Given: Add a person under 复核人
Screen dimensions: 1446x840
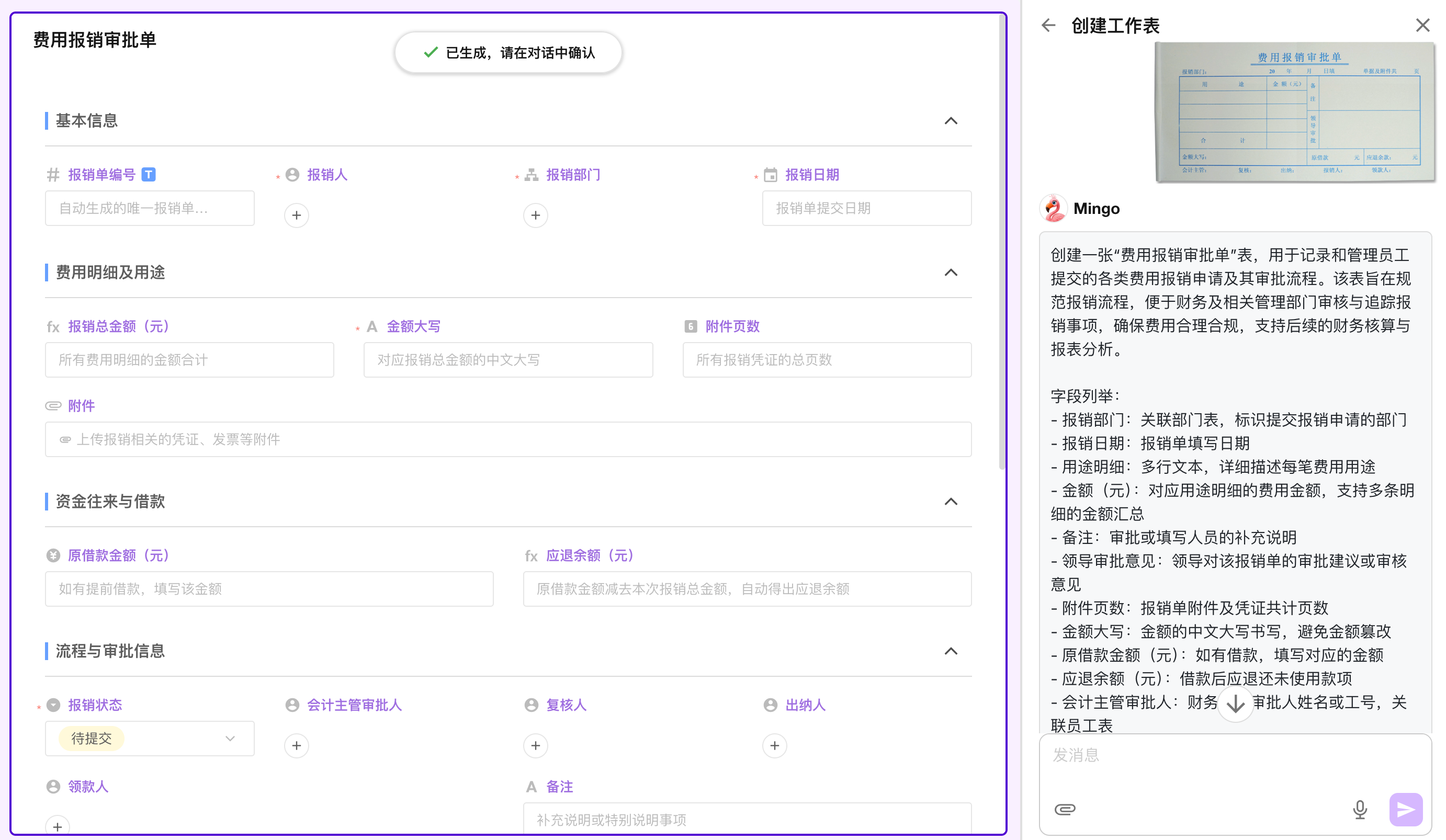Looking at the screenshot, I should click(x=535, y=745).
